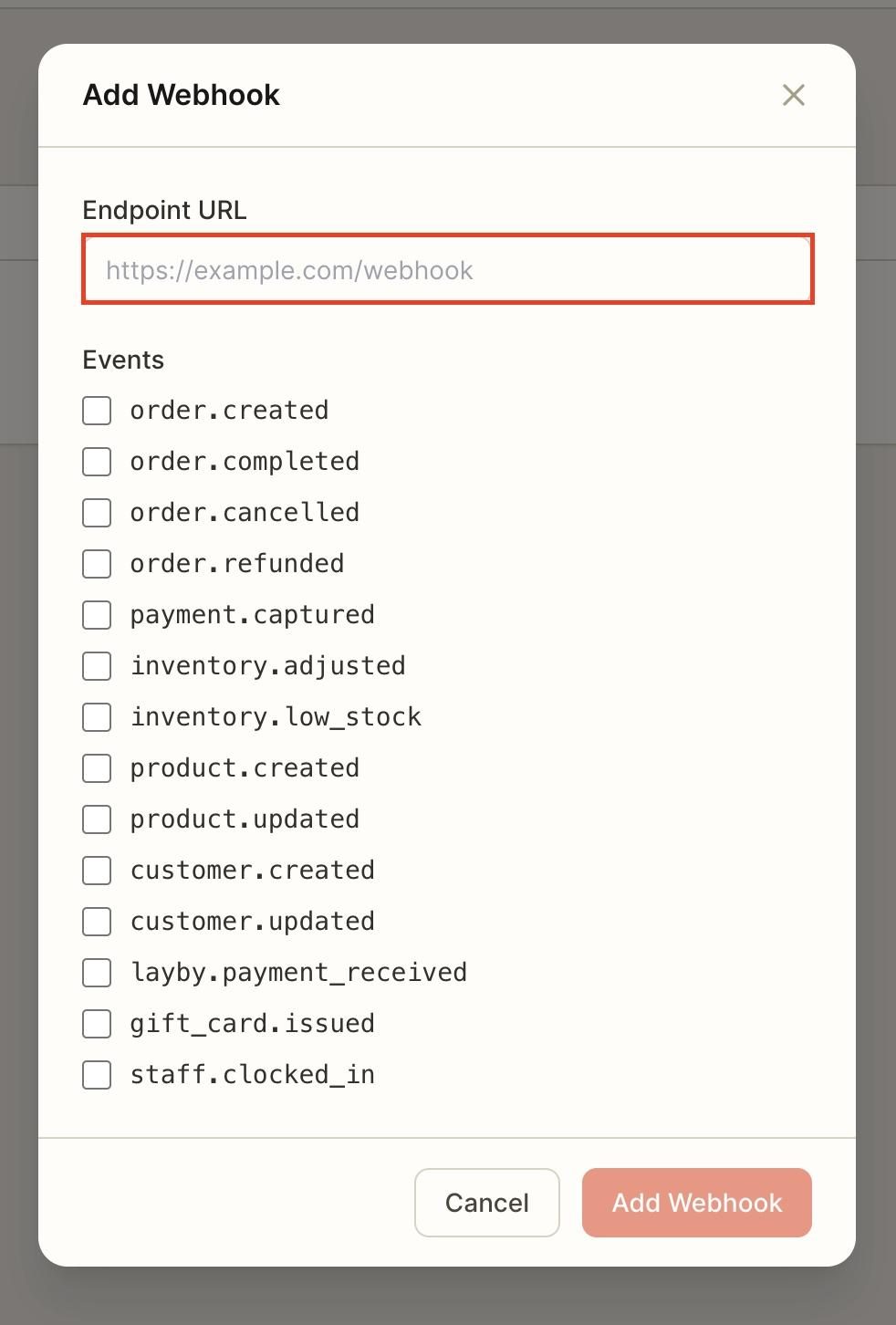Viewport: 896px width, 1325px height.
Task: Check the inventory.adjusted checkbox
Action: coord(97,666)
